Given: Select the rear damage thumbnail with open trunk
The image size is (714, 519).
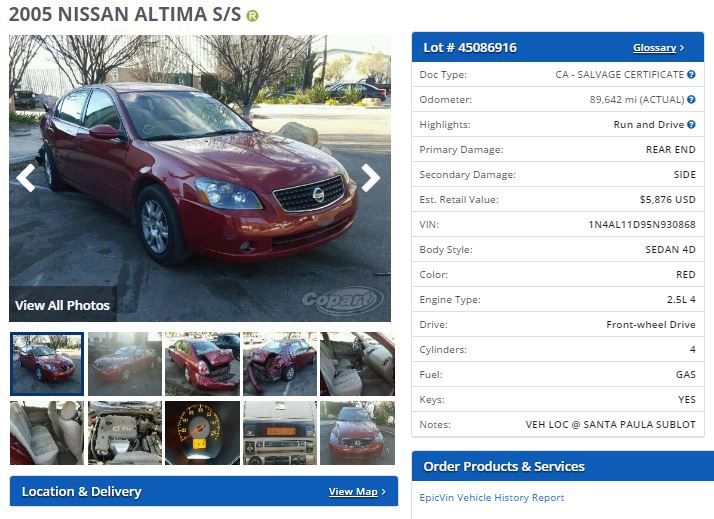Looking at the screenshot, I should (x=202, y=364).
